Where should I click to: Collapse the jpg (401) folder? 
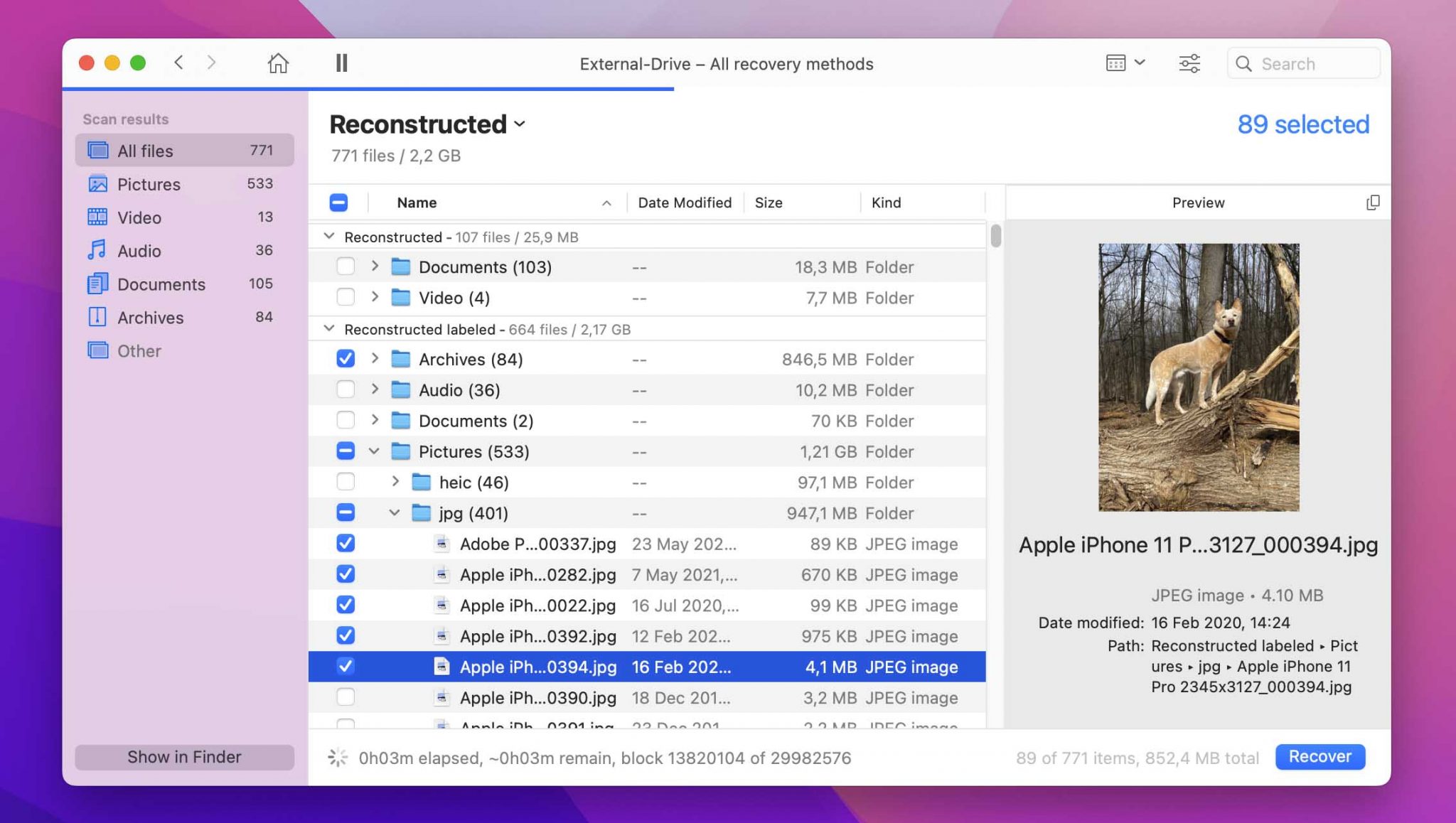click(394, 512)
